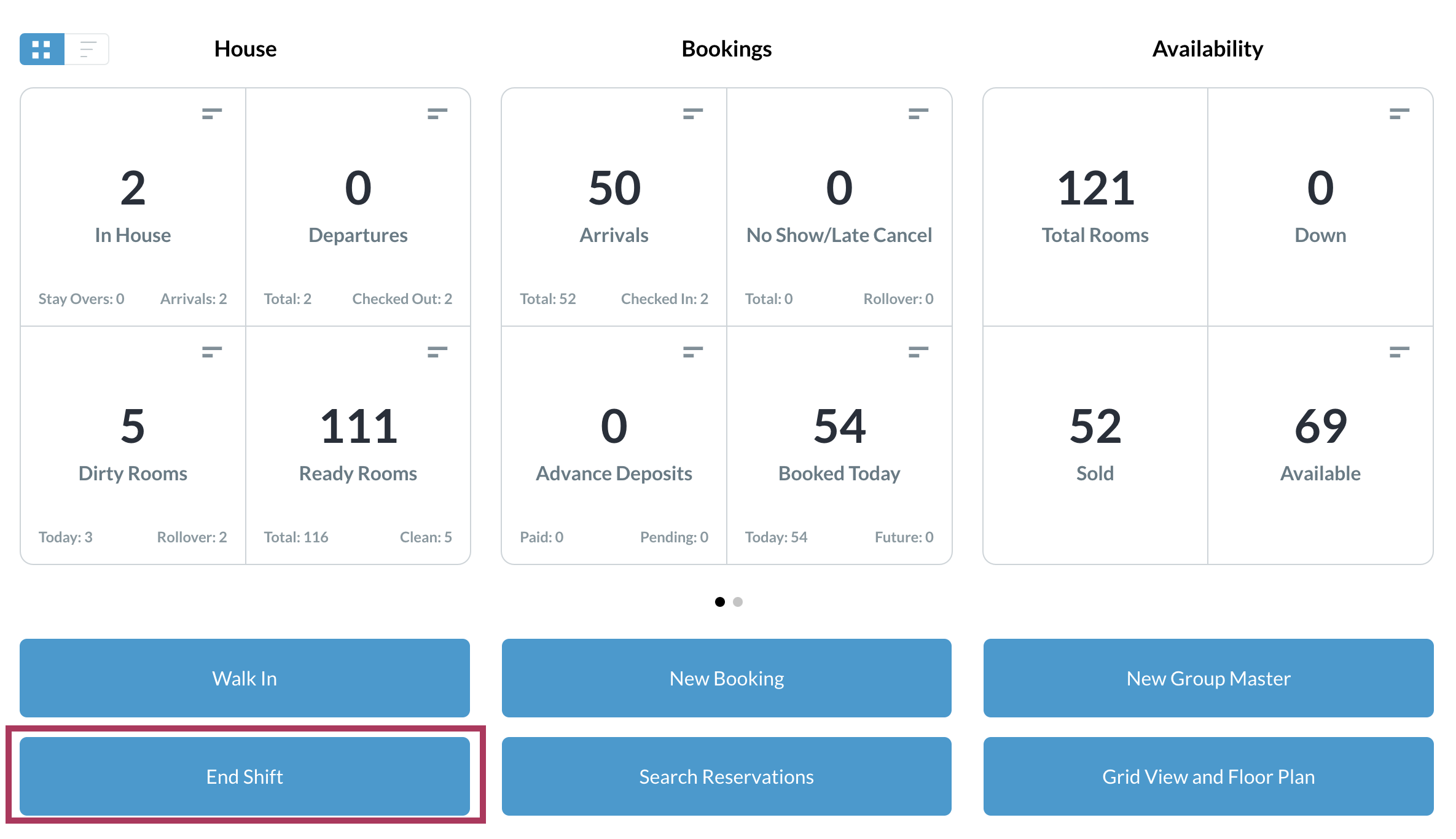Image resolution: width=1456 pixels, height=839 pixels.
Task: Click the Walk In button
Action: click(245, 678)
